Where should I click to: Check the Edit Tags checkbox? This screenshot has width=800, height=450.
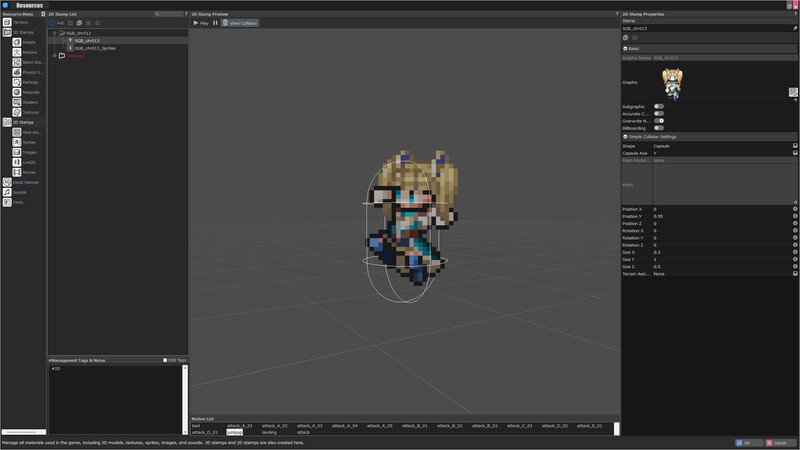coord(165,360)
